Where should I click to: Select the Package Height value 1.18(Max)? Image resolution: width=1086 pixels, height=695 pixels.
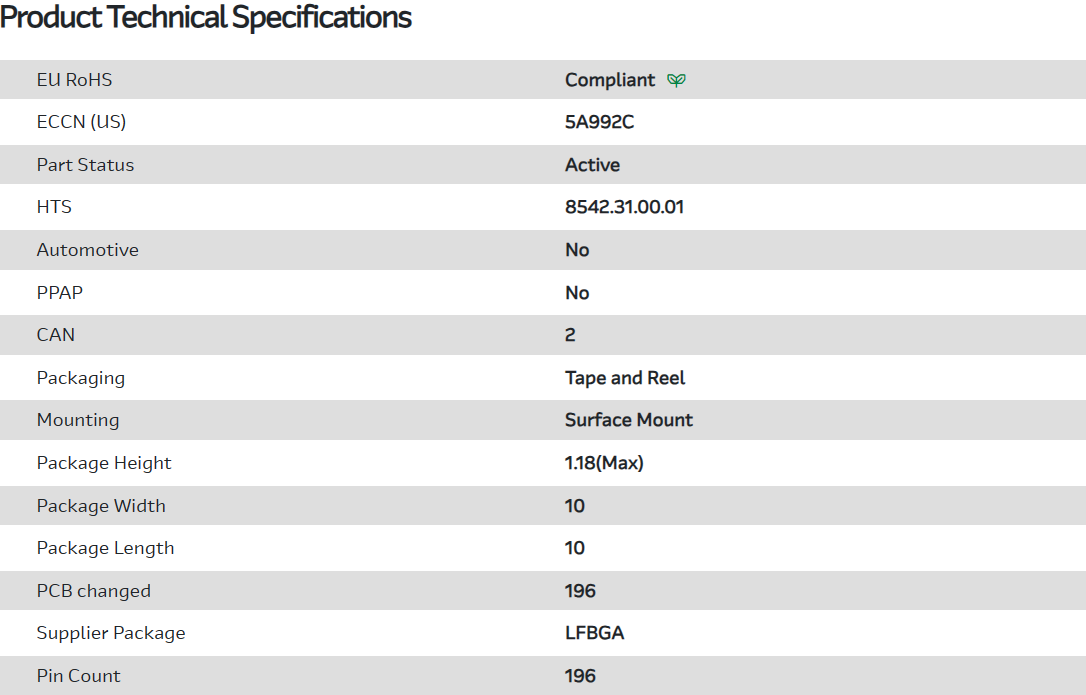tap(604, 463)
